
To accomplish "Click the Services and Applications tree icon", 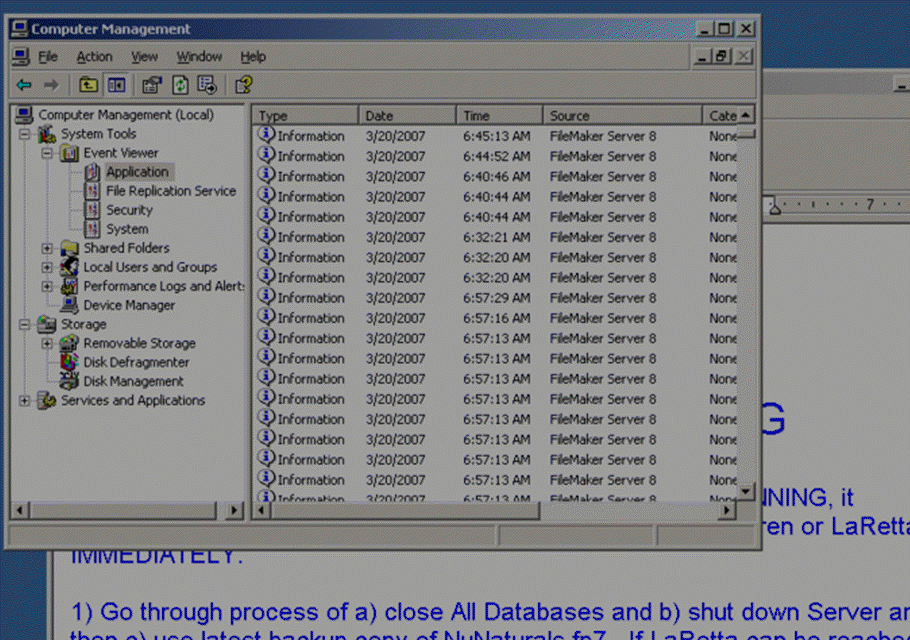I will click(x=47, y=400).
